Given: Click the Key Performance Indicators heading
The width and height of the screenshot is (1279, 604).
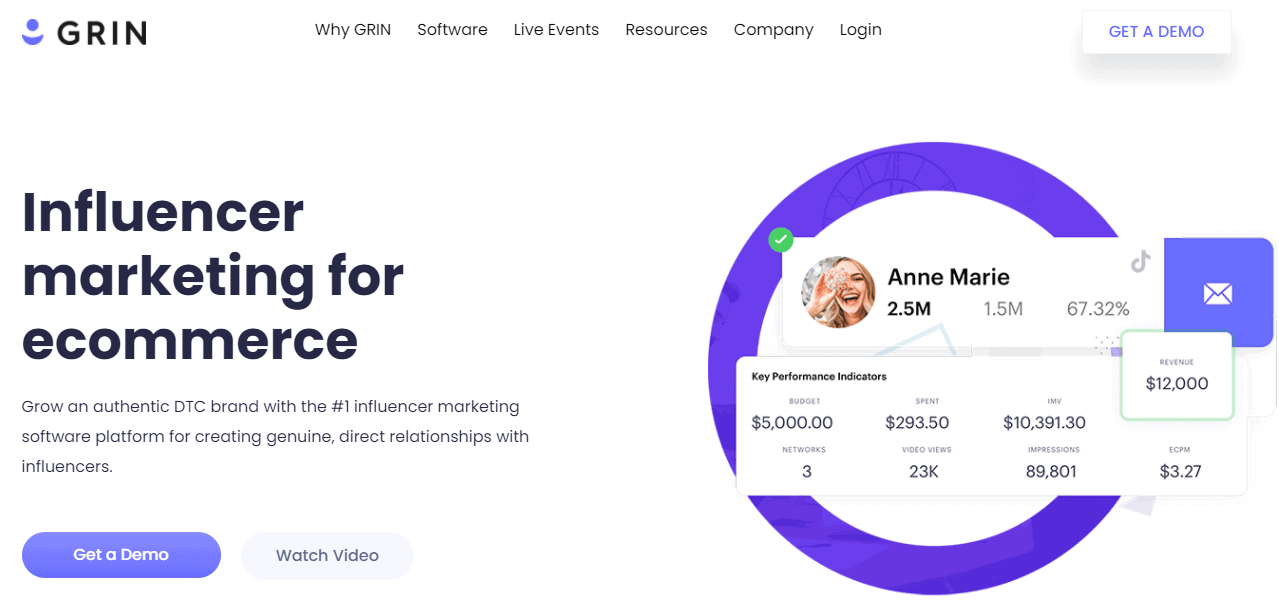Looking at the screenshot, I should pos(819,376).
